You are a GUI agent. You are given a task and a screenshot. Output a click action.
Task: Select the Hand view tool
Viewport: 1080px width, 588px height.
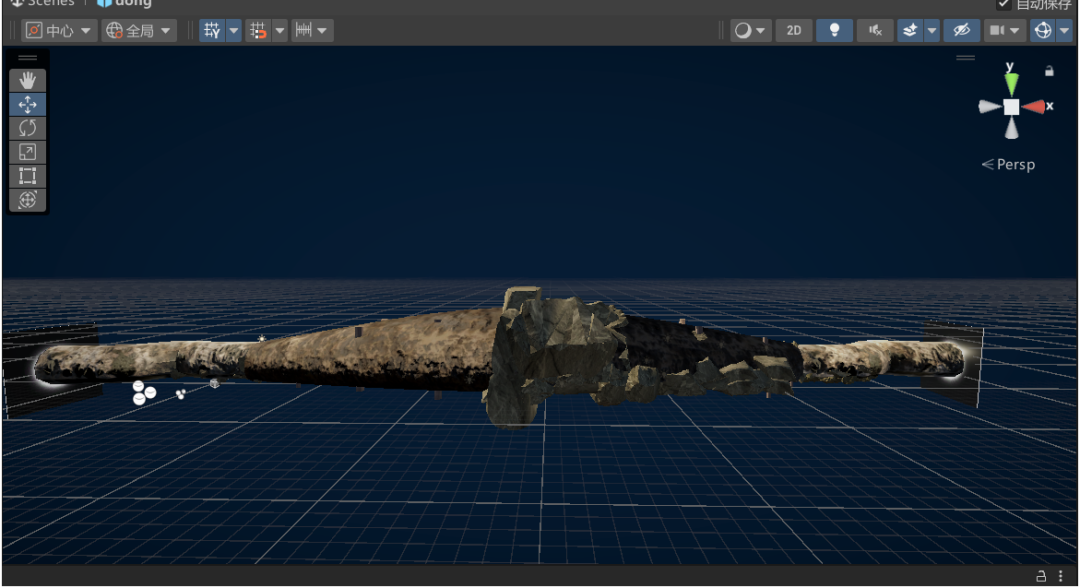point(28,81)
